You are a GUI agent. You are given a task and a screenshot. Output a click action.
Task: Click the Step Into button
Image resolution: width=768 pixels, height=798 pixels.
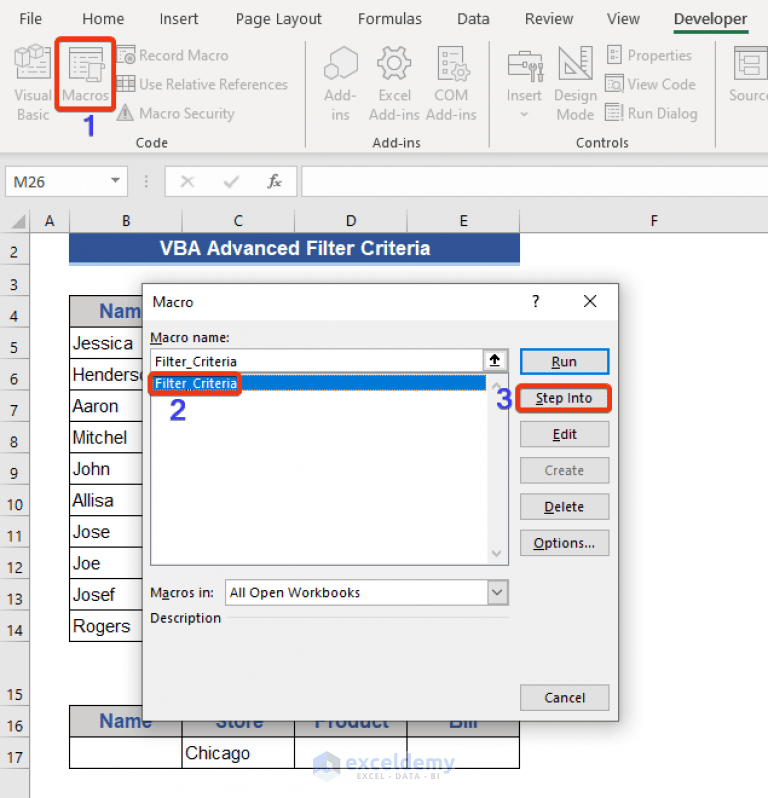pos(564,398)
